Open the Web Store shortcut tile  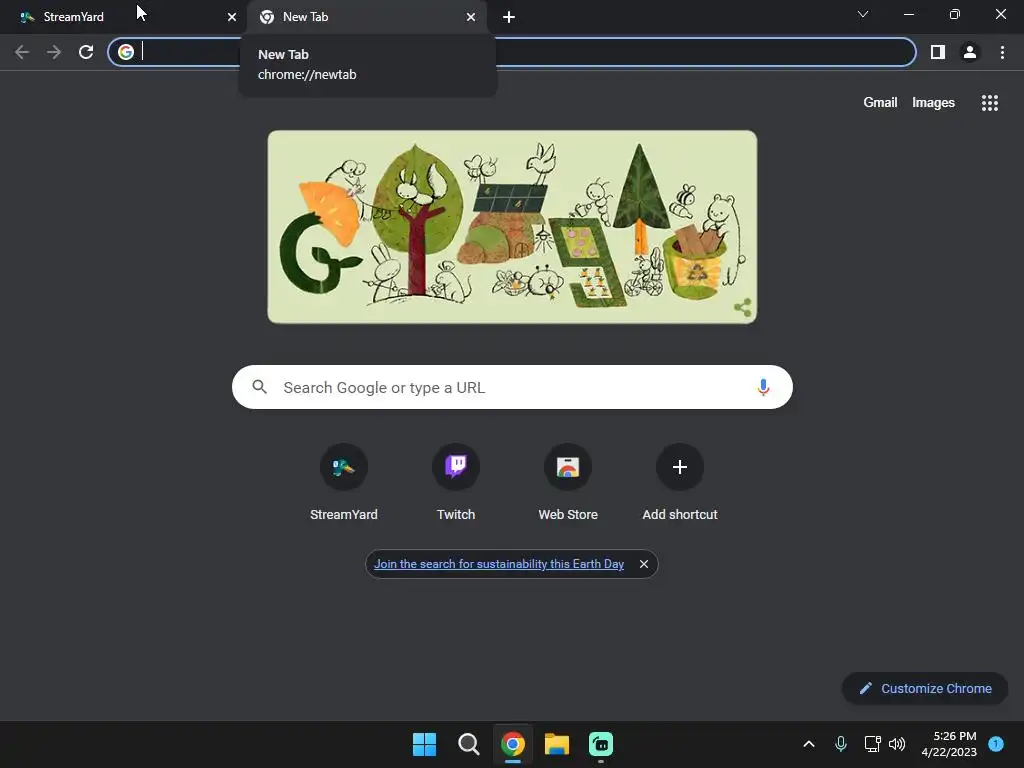568,483
